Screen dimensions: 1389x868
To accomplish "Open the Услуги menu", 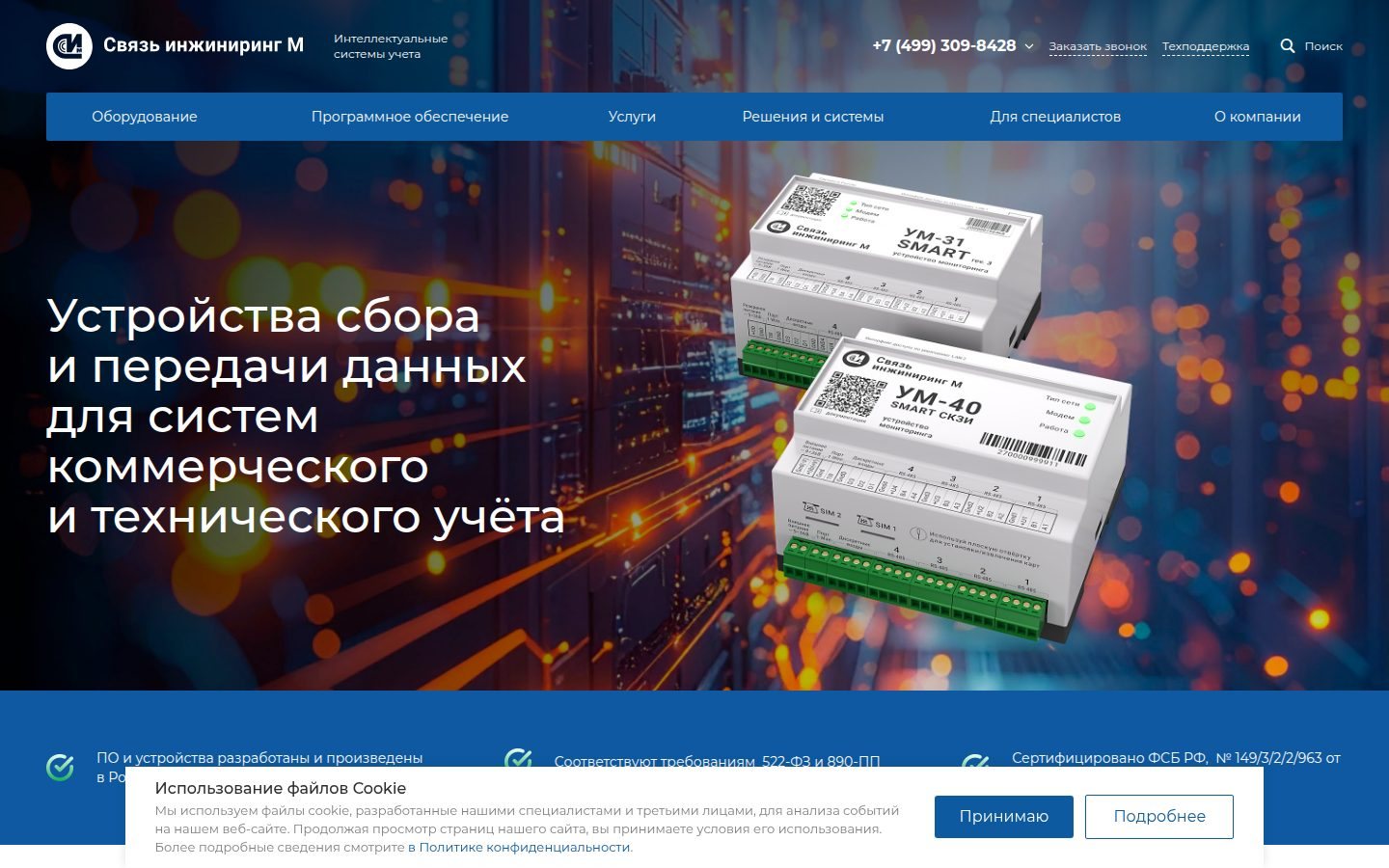I will tap(632, 117).
